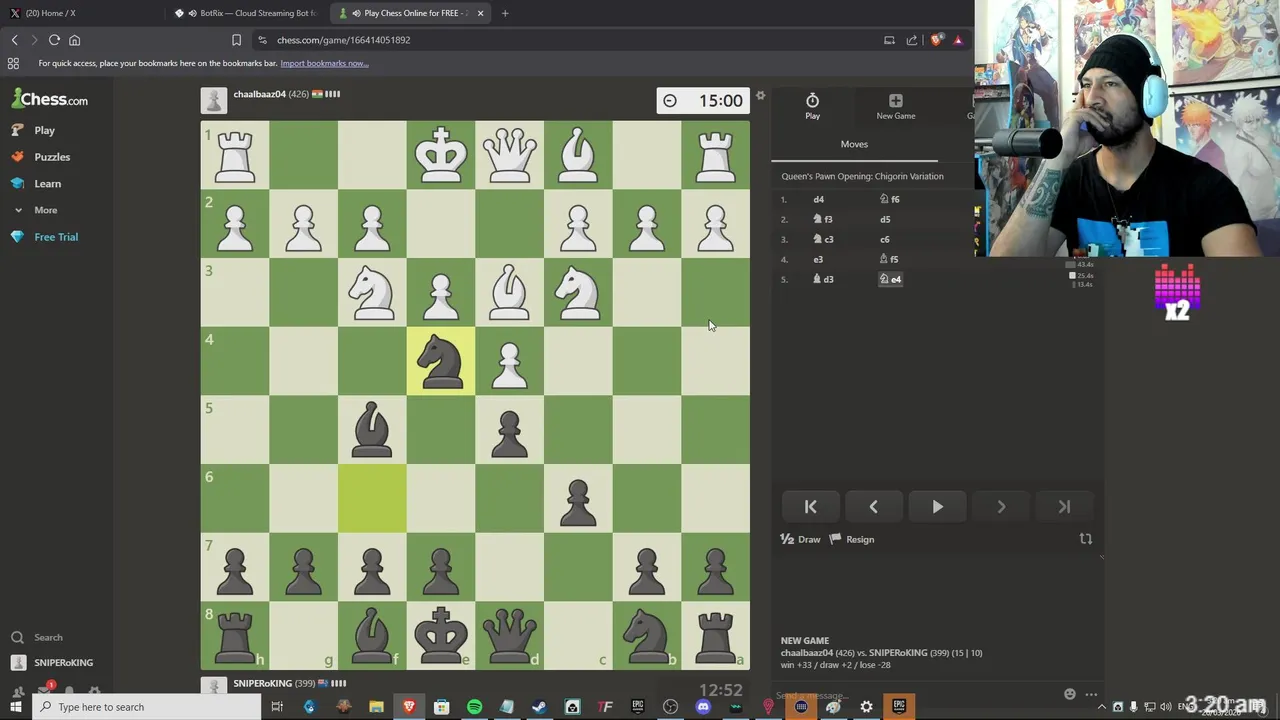This screenshot has height=720, width=1280.
Task: Click Brave Shields lion icon in address bar
Action: coord(936,40)
